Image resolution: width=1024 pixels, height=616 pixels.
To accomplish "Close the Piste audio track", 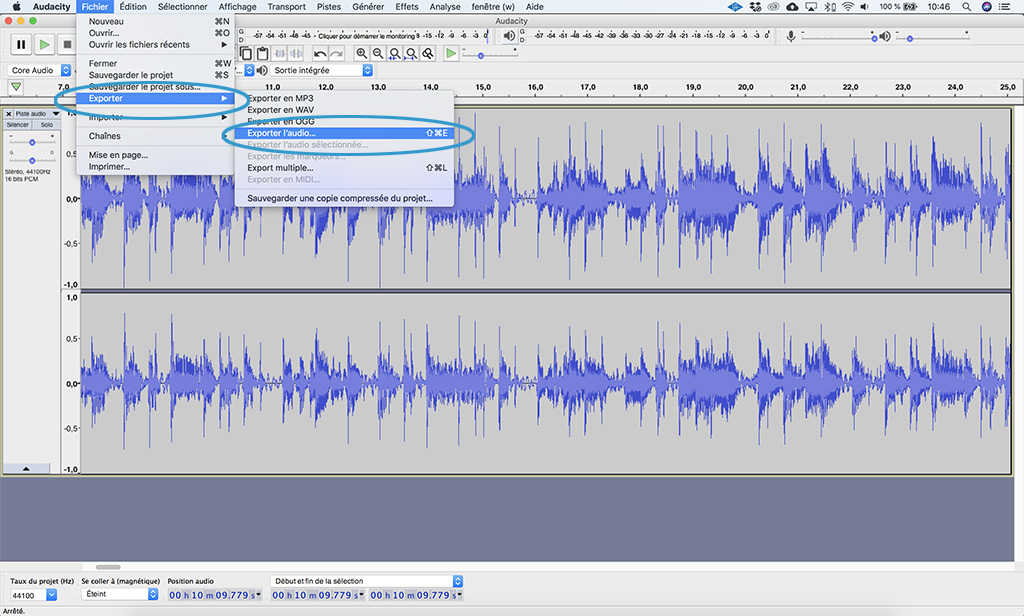I will pos(8,114).
